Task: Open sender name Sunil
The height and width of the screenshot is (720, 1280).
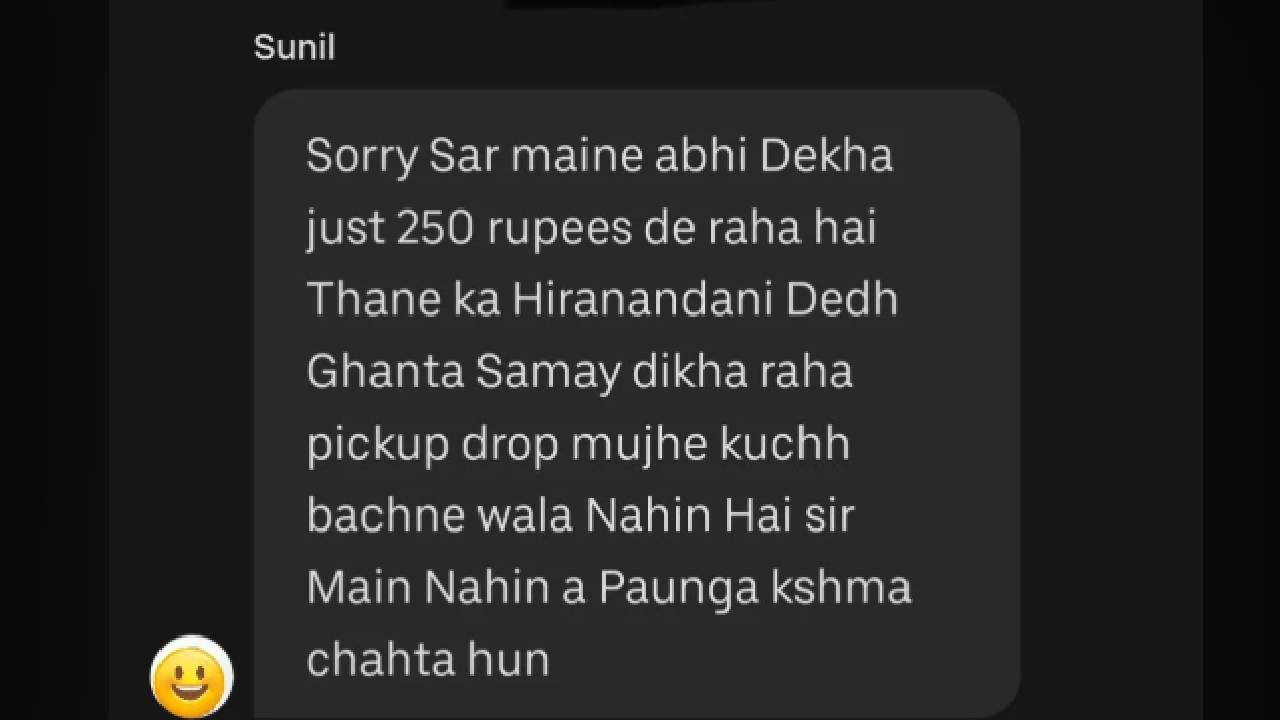Action: pos(295,47)
